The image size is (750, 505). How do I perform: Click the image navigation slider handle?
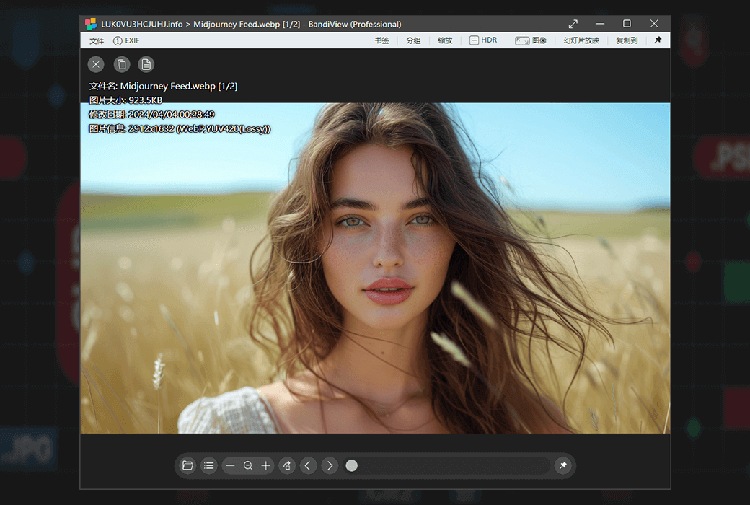click(352, 465)
